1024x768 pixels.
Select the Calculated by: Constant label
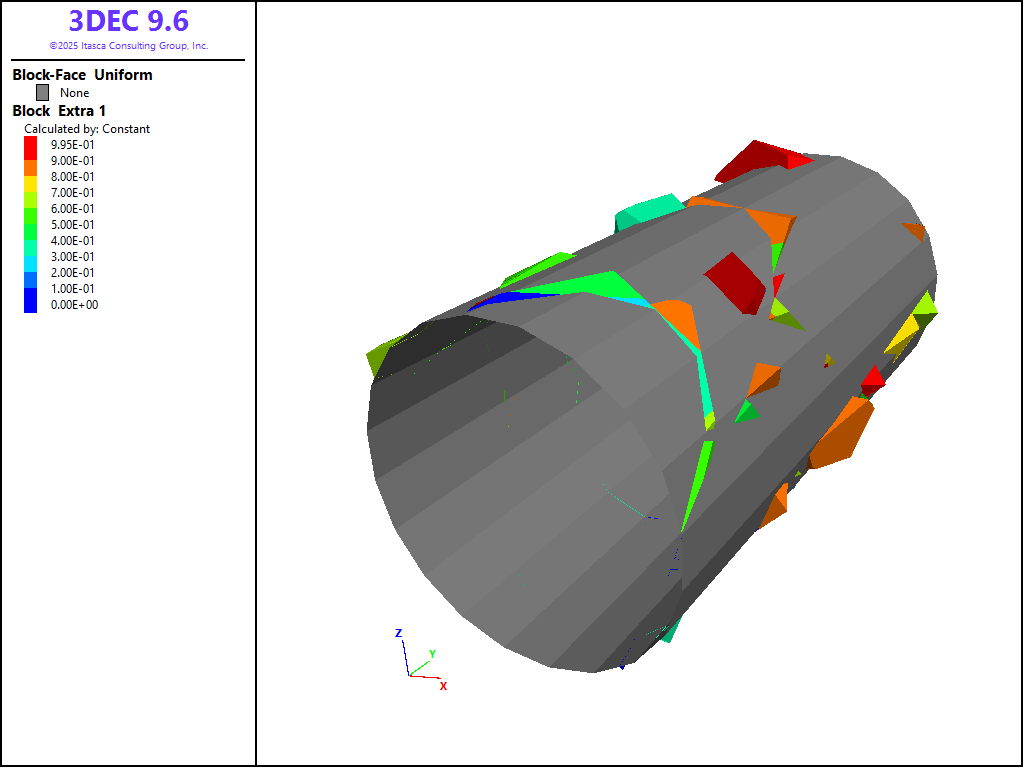pos(87,129)
